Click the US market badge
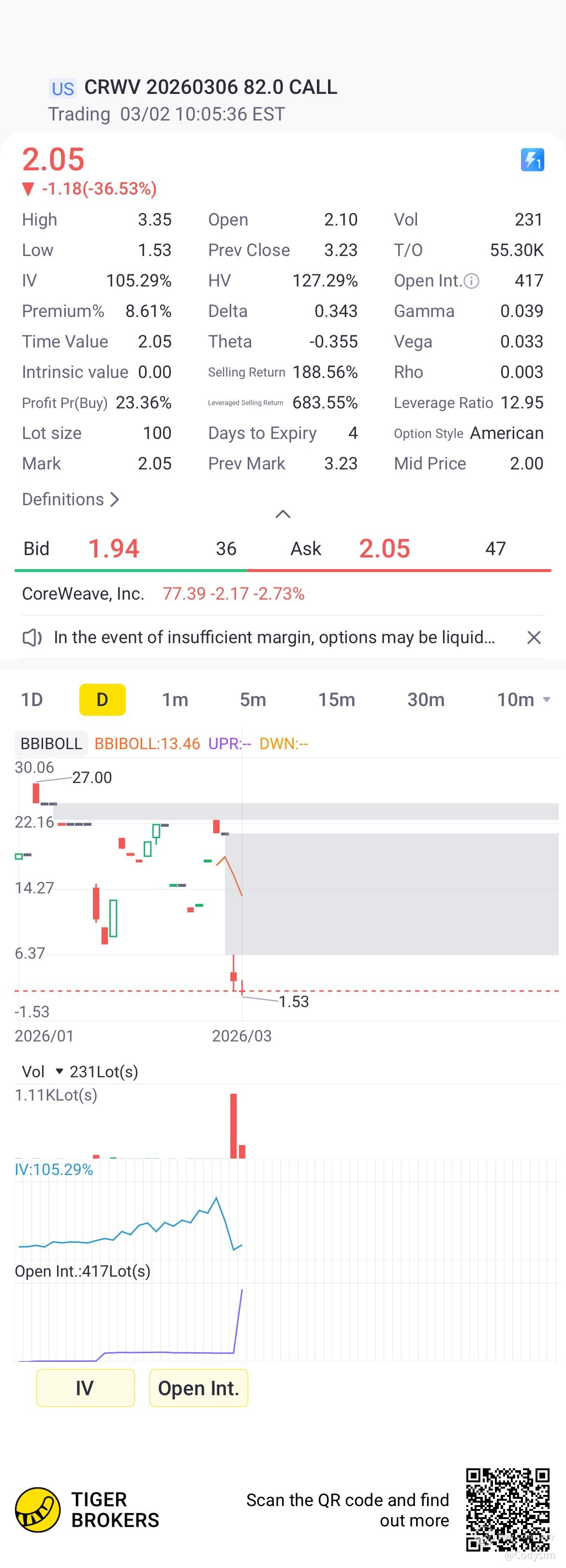Screen dimensions: 566x1568 coord(62,89)
